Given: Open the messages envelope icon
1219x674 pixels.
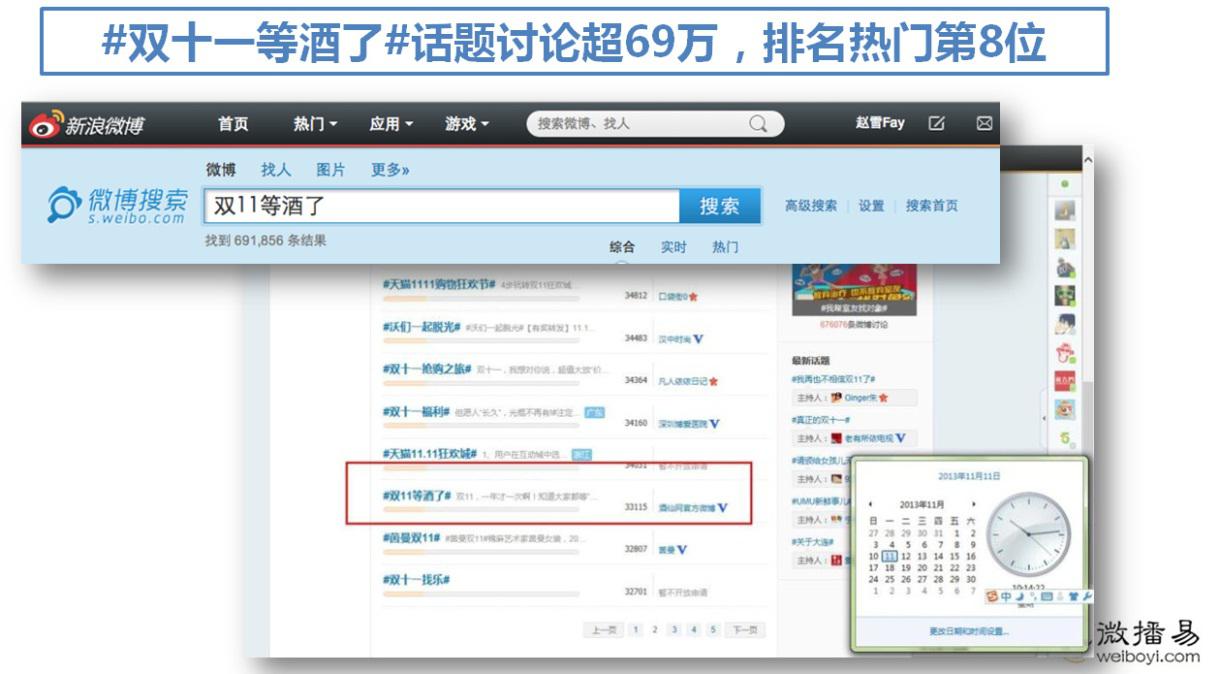Looking at the screenshot, I should (984, 123).
